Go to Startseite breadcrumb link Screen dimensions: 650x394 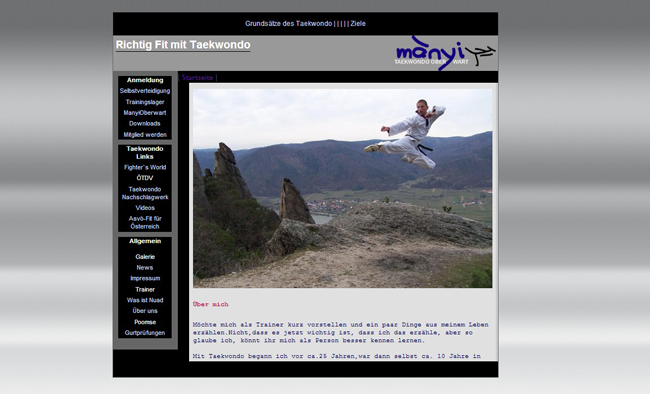[197, 78]
